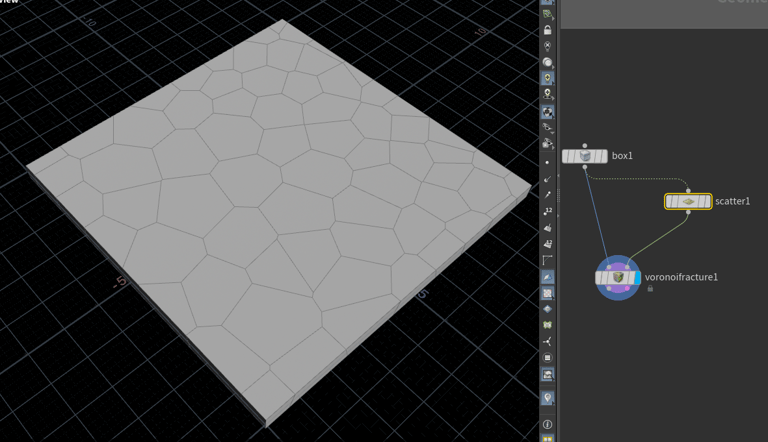Toggle the highlighted red-white grid display icon
Screen dimensions: 768x442
tap(548, 293)
